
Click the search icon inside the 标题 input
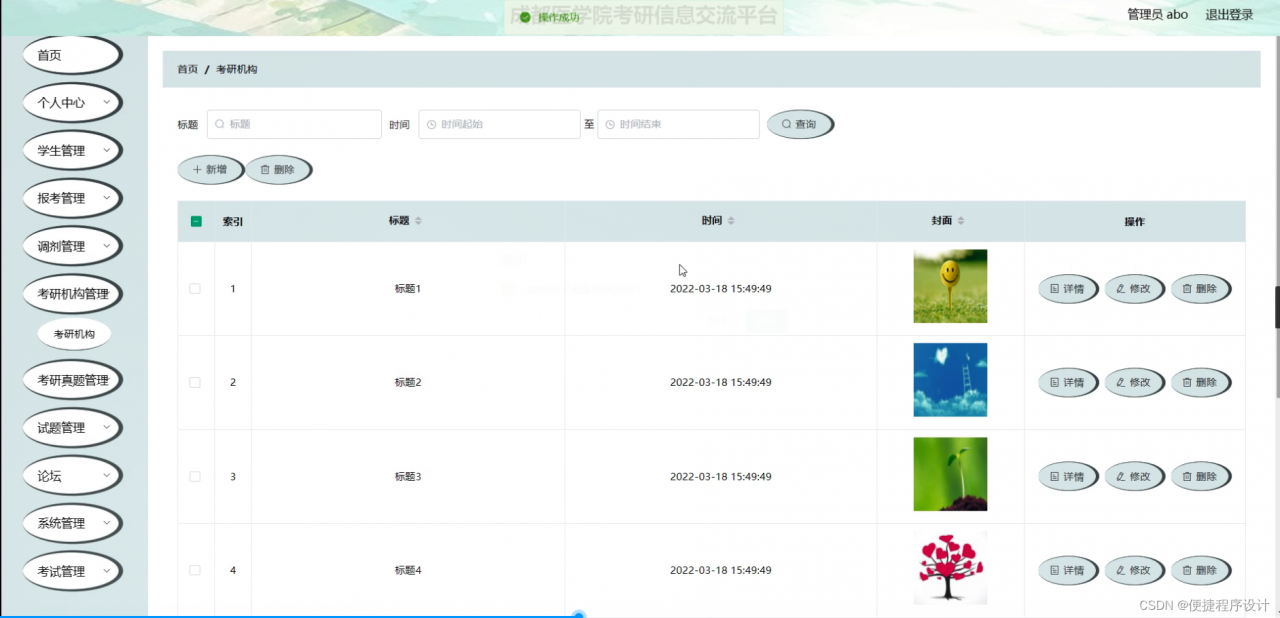217,124
